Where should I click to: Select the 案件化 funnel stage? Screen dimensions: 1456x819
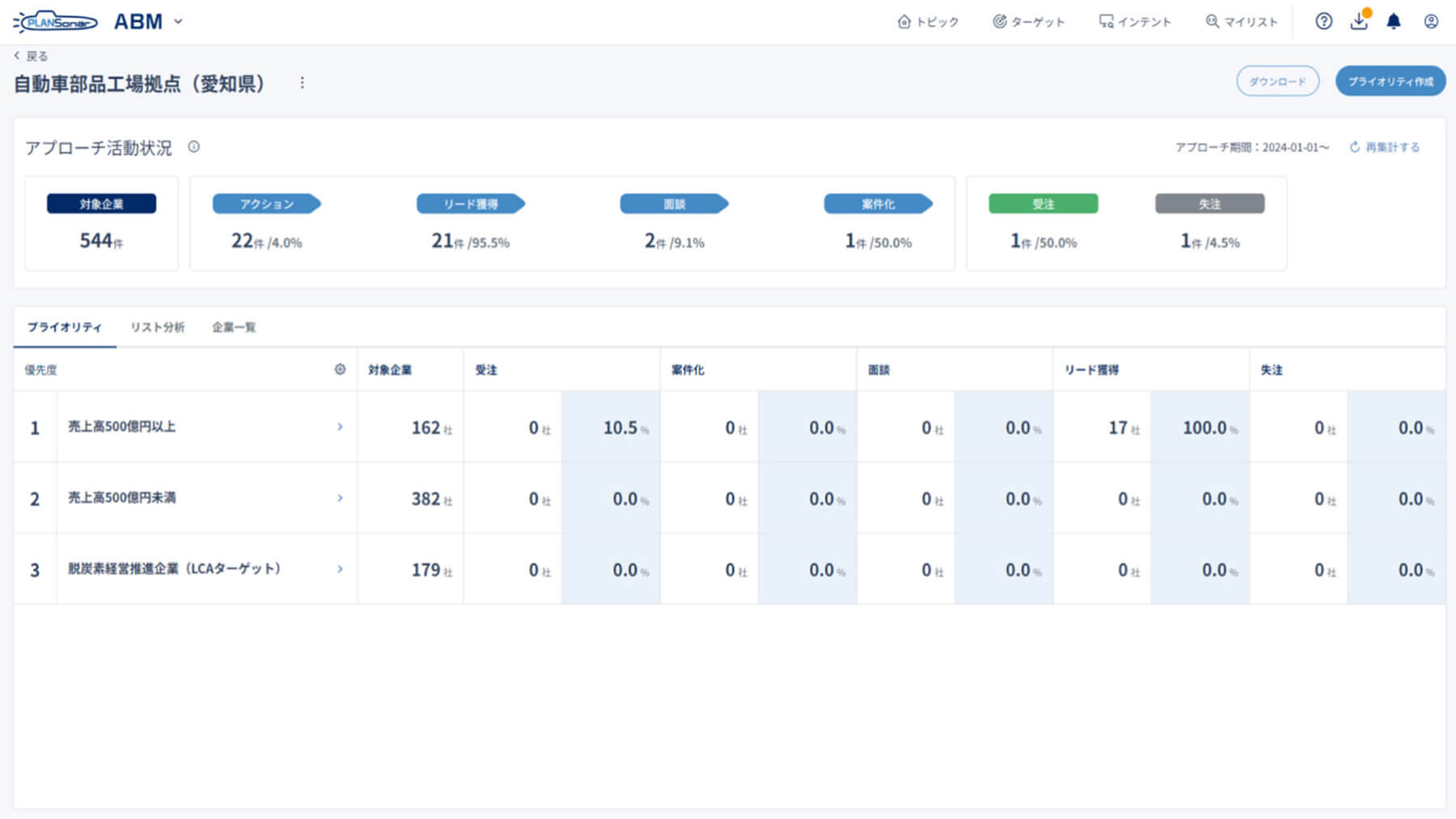pyautogui.click(x=878, y=204)
